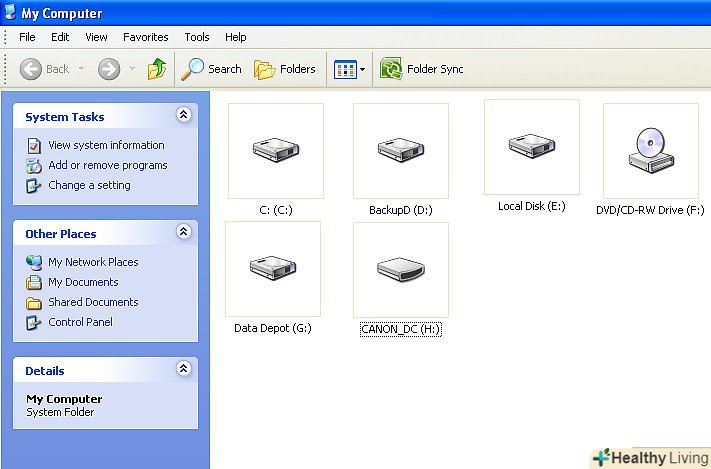The width and height of the screenshot is (711, 469).
Task: Select the BackupD (D:) drive icon
Action: click(400, 151)
